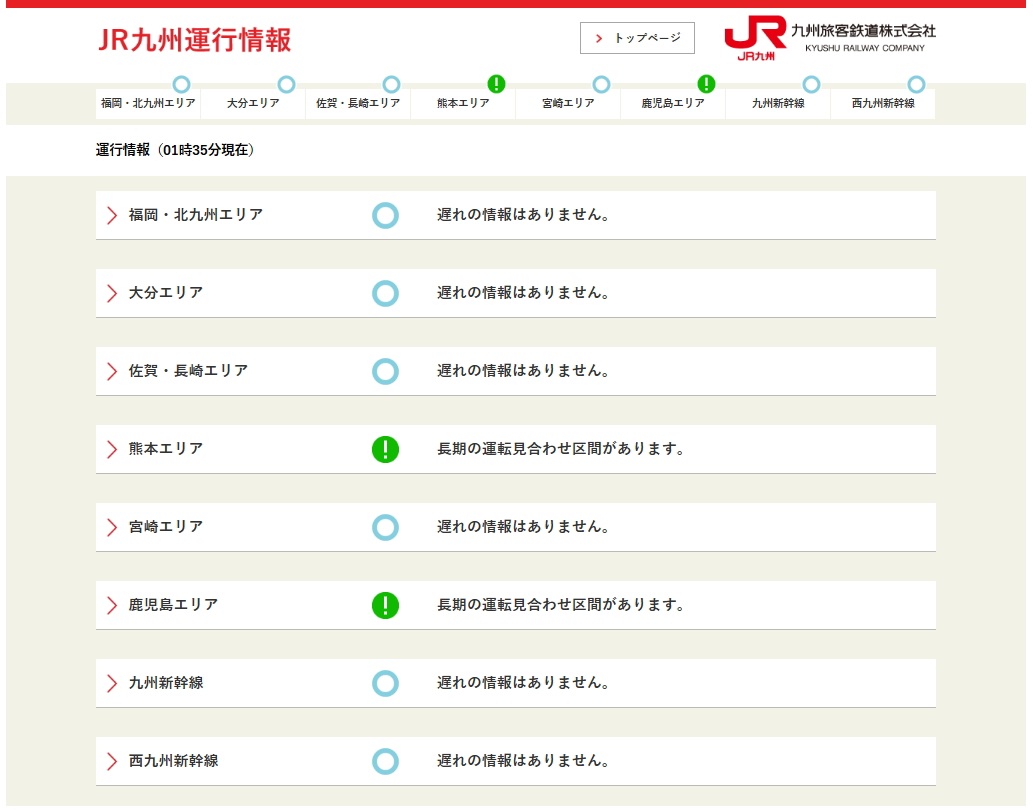Click the status circle above 福岡・北九州エリア tab
Image resolution: width=1033 pixels, height=811 pixels.
click(181, 84)
